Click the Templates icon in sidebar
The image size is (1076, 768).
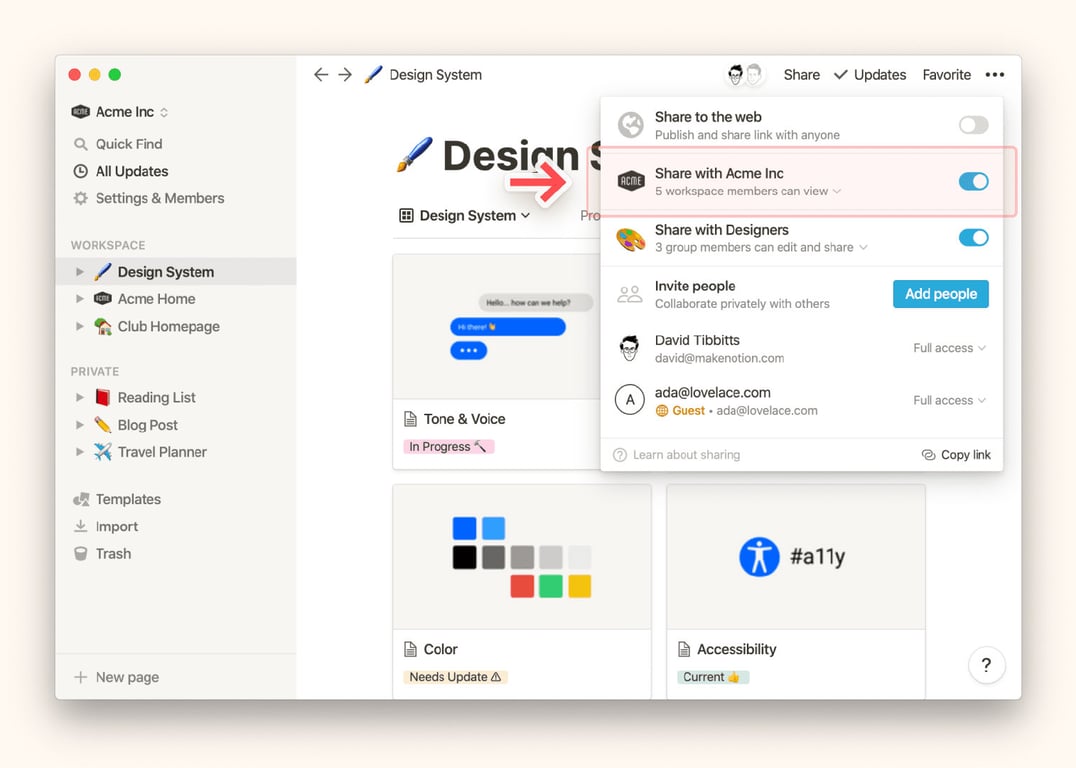81,500
